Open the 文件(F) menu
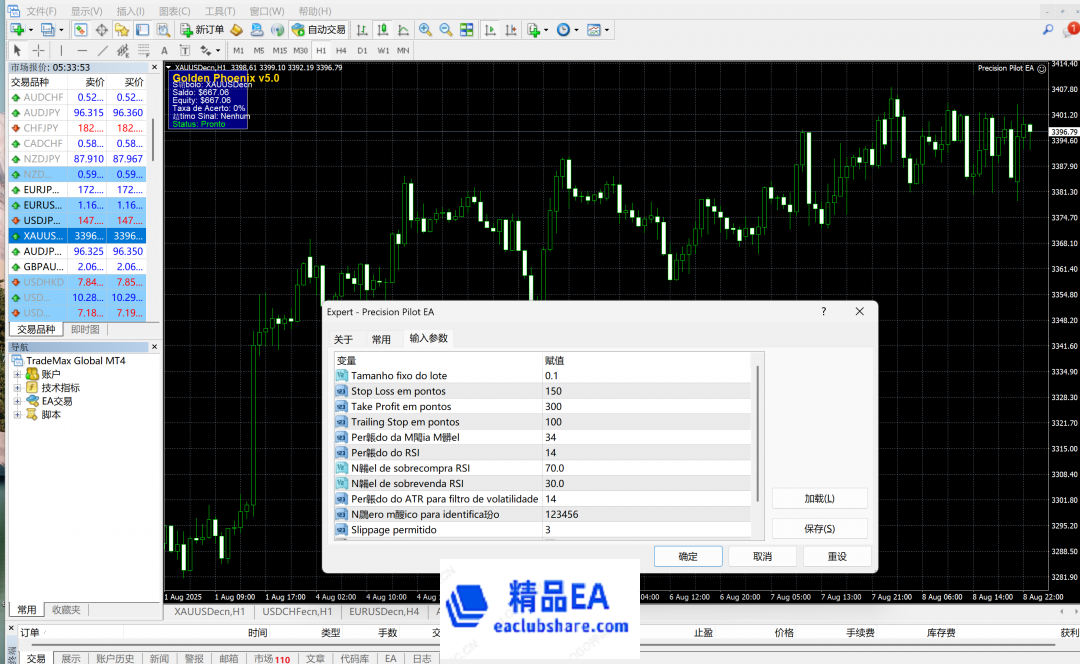Viewport: 1080px width, 664px height. 41,11
